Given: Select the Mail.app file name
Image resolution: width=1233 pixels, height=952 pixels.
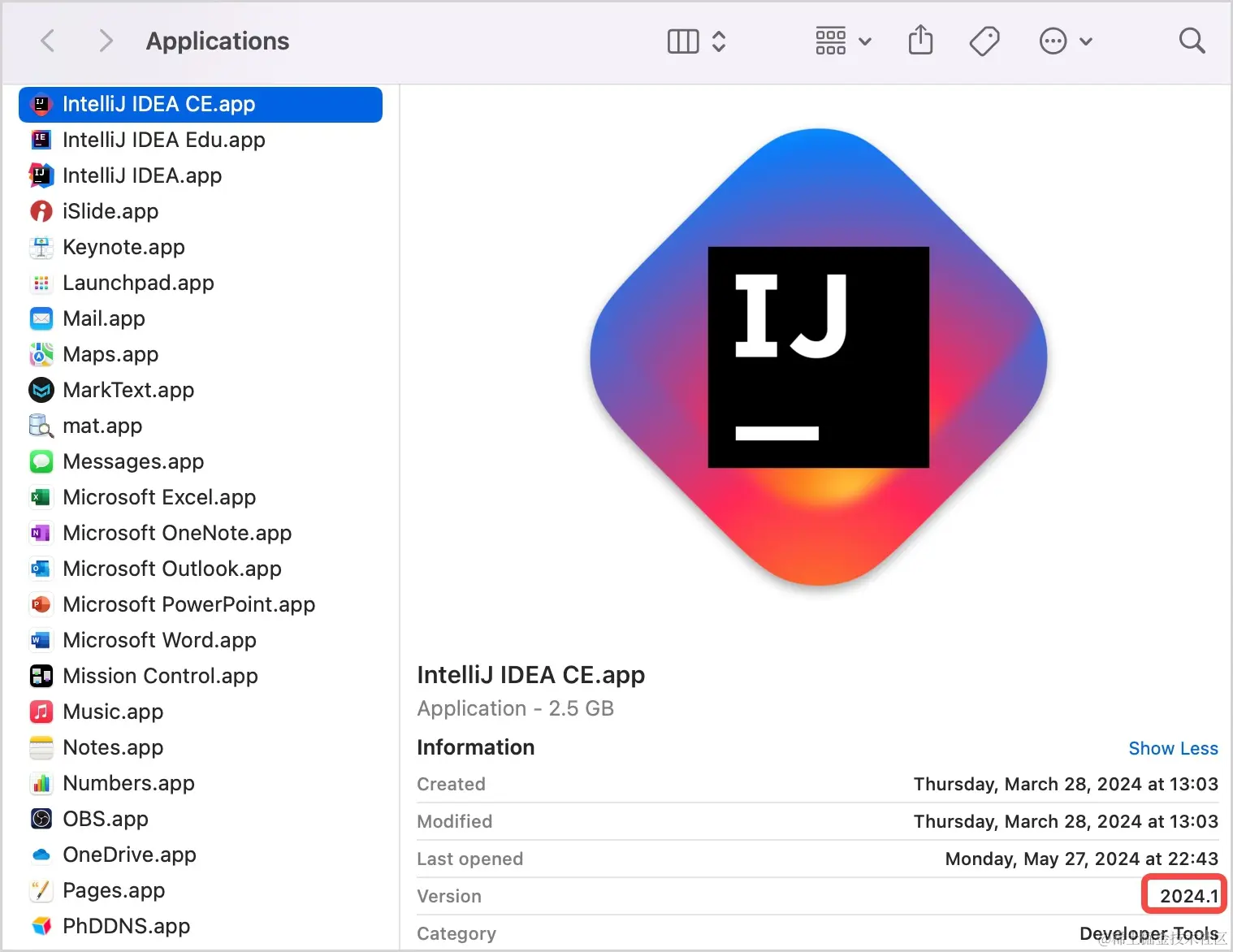Looking at the screenshot, I should (x=104, y=318).
